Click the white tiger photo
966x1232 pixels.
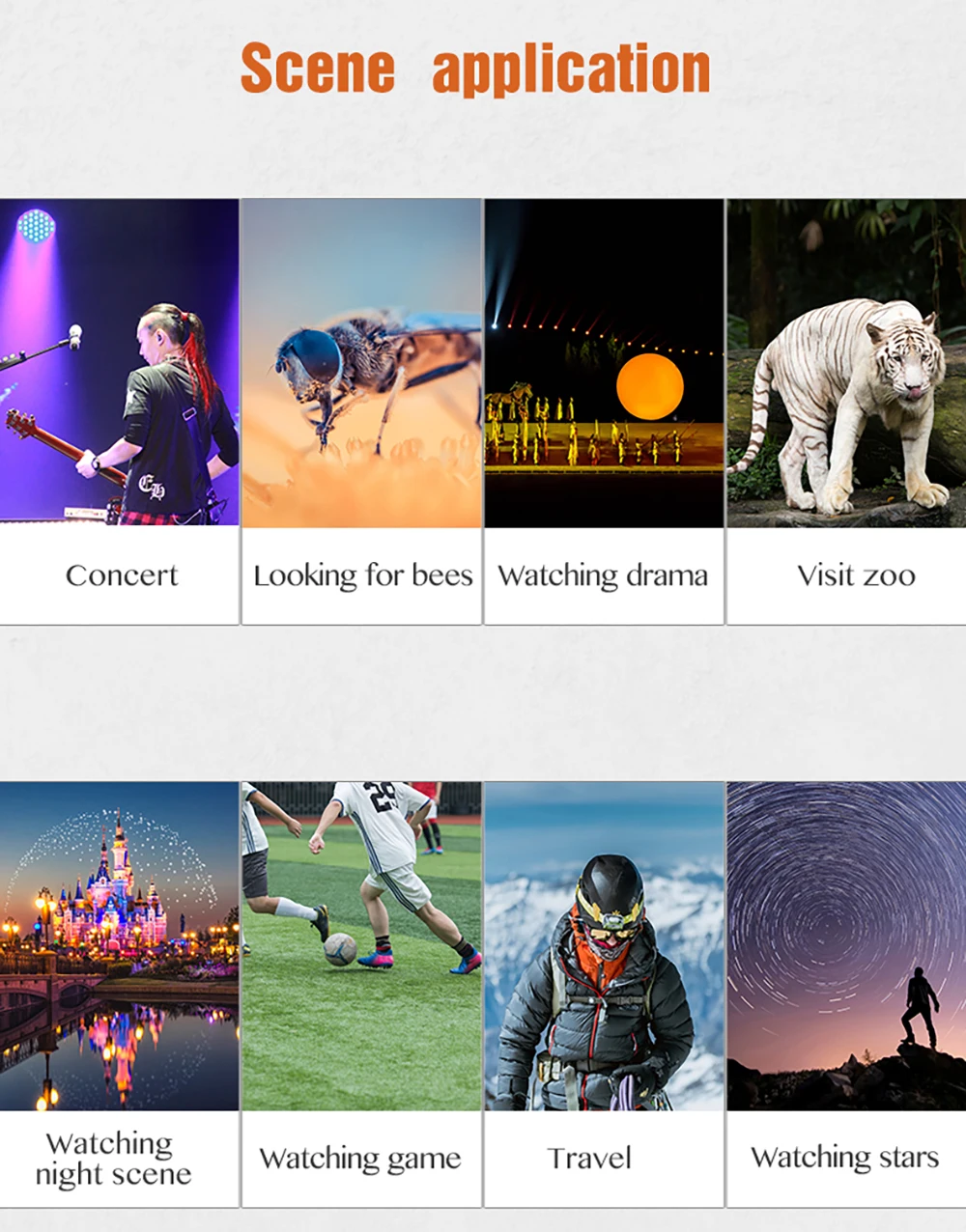[x=846, y=363]
